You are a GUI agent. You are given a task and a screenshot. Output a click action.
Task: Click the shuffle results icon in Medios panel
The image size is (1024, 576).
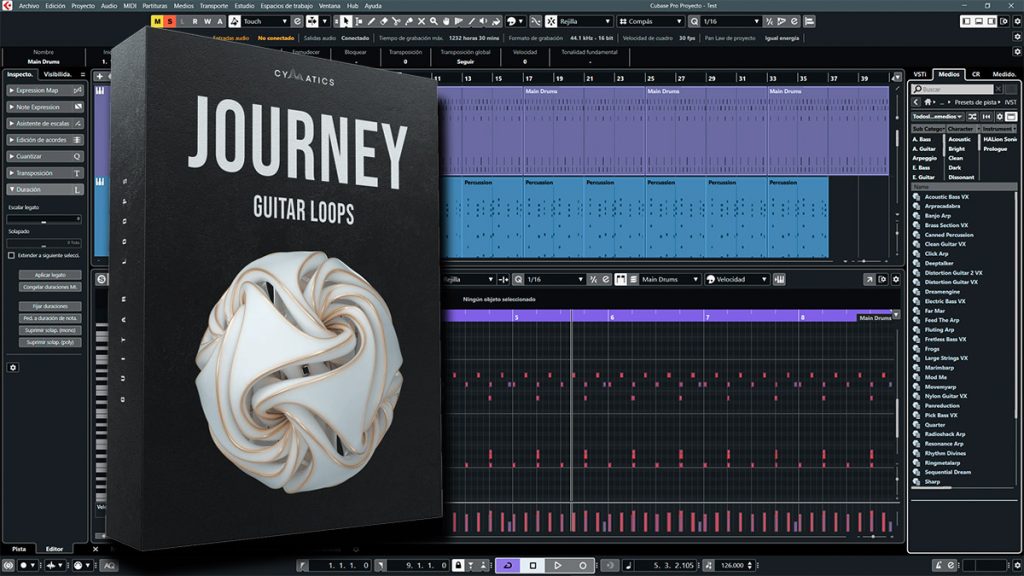click(x=973, y=117)
